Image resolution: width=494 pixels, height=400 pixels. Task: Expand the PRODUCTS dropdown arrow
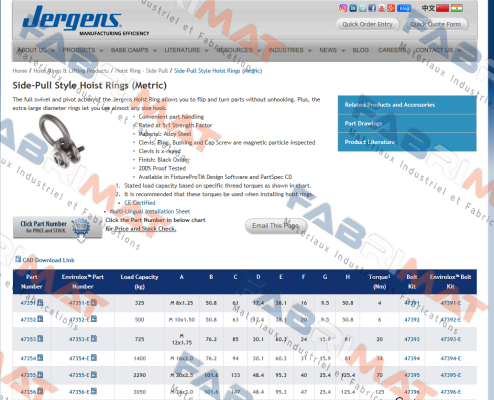101,51
